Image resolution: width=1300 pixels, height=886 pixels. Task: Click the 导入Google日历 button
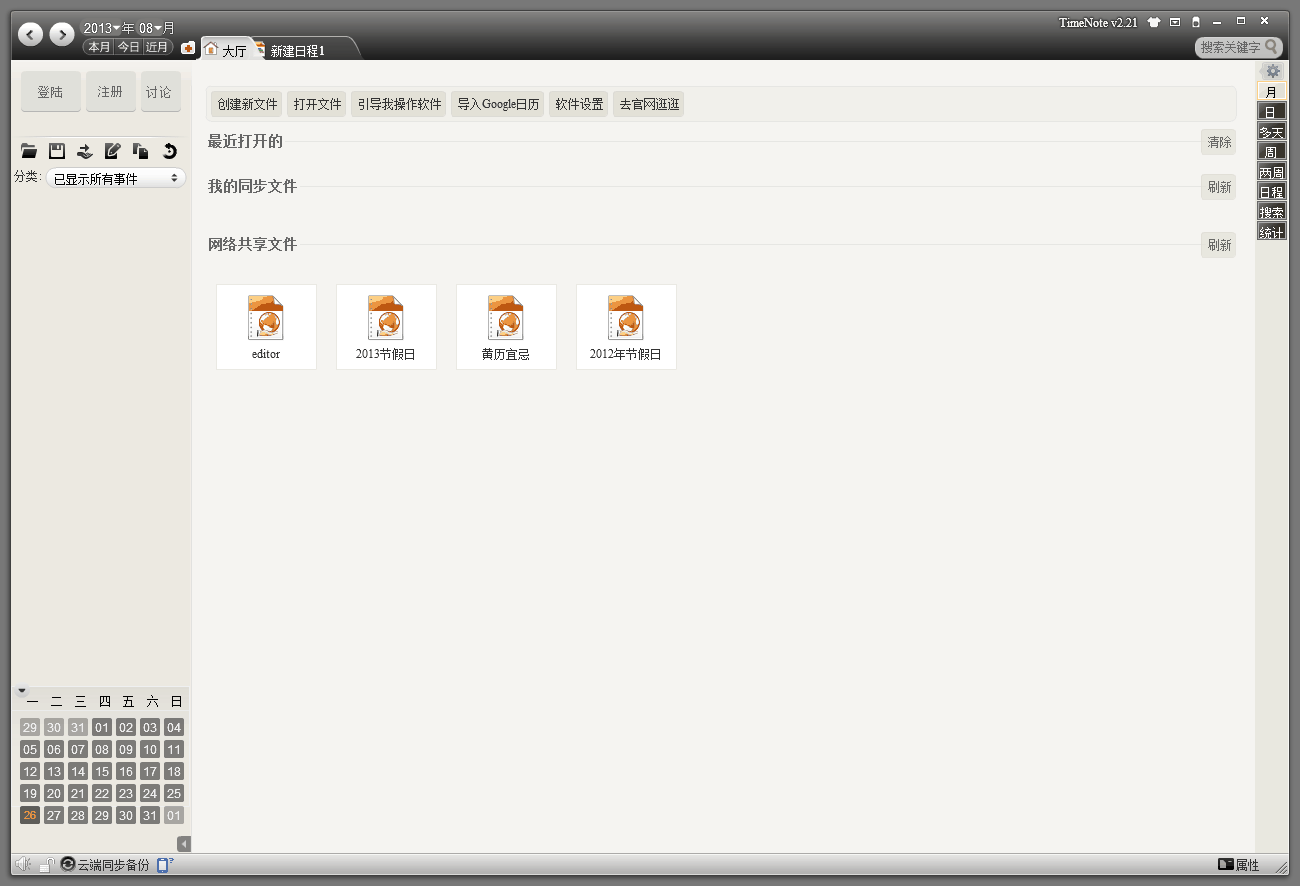tap(498, 104)
